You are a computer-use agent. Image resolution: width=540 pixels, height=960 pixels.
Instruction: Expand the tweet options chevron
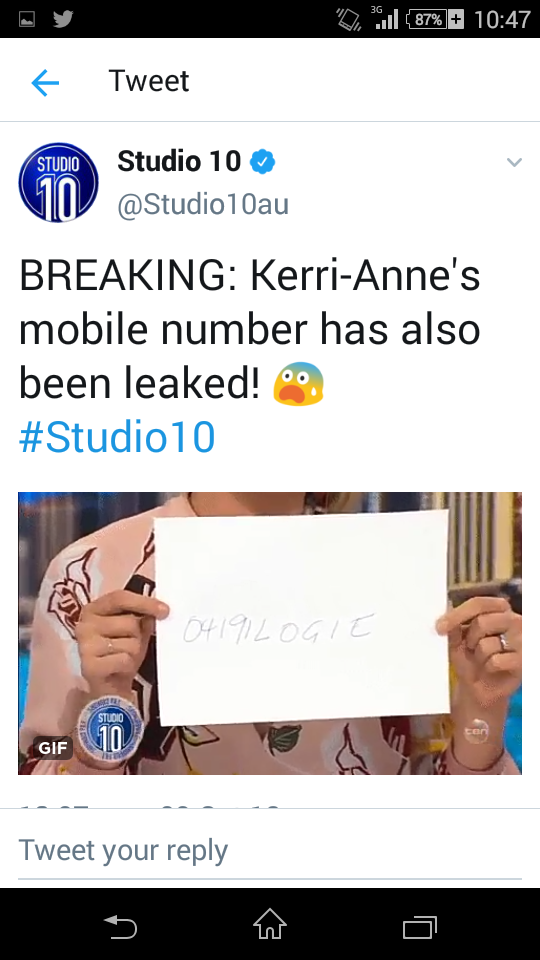(x=514, y=162)
